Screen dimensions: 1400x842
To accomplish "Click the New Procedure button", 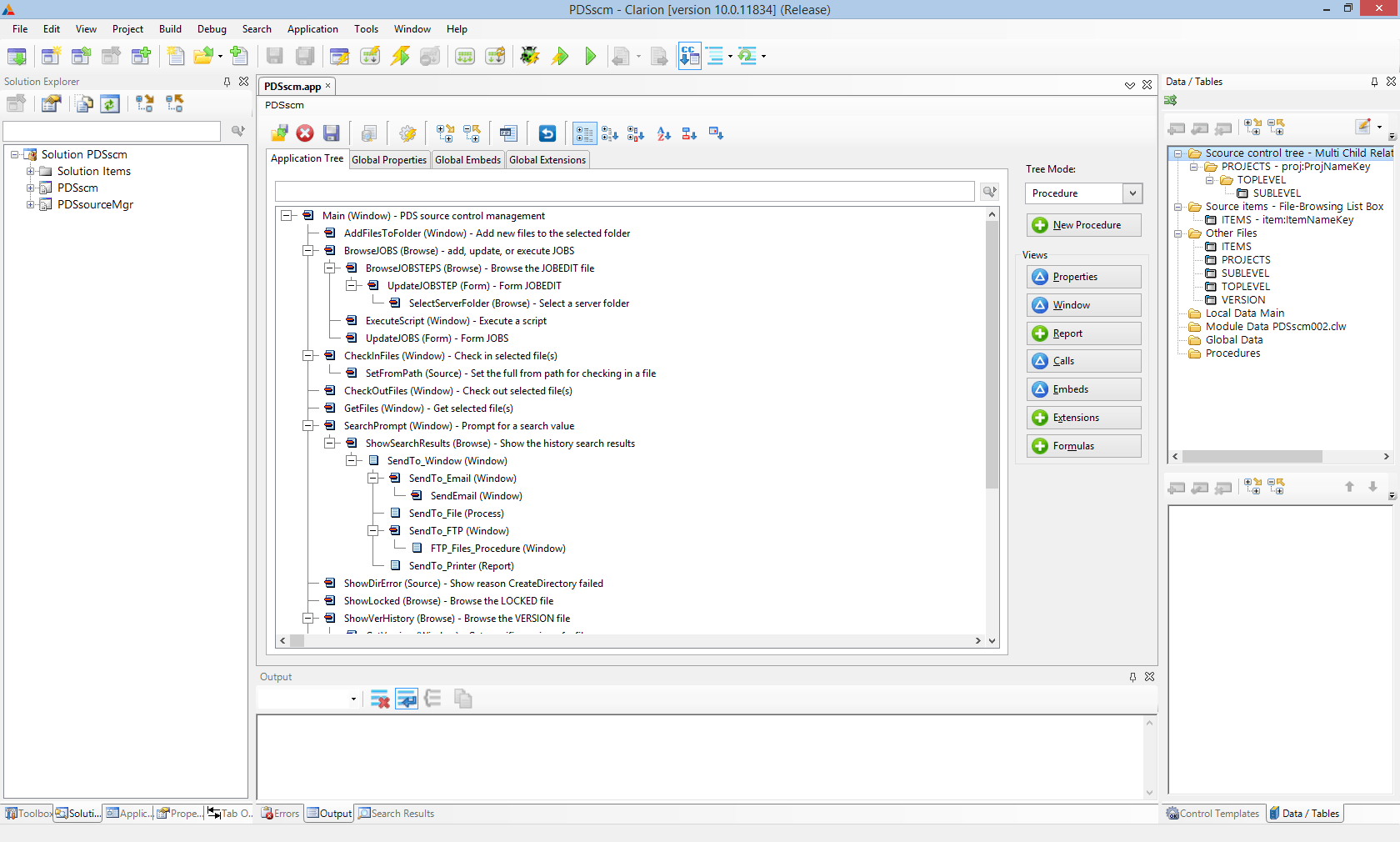I will [1084, 225].
